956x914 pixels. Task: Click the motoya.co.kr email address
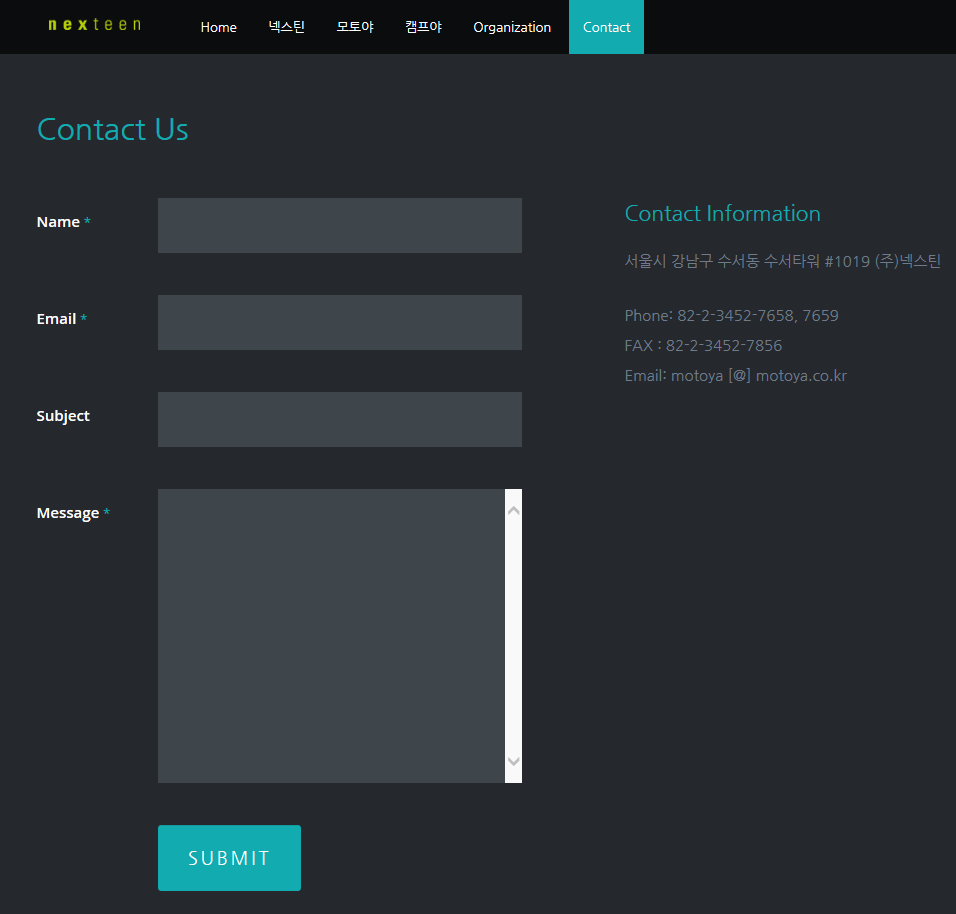[758, 376]
